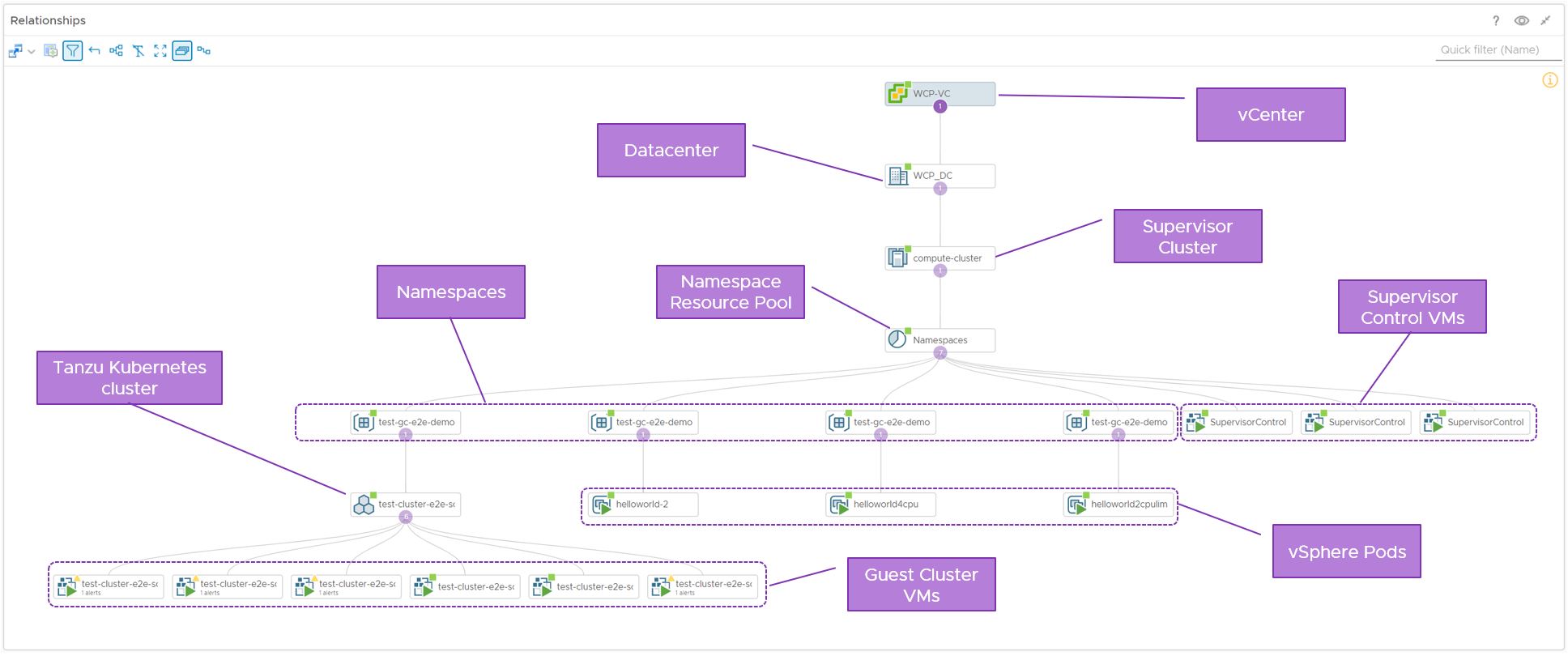Image resolution: width=1568 pixels, height=656 pixels.
Task: Select the WCP-VC vCenter node
Action: click(x=940, y=94)
